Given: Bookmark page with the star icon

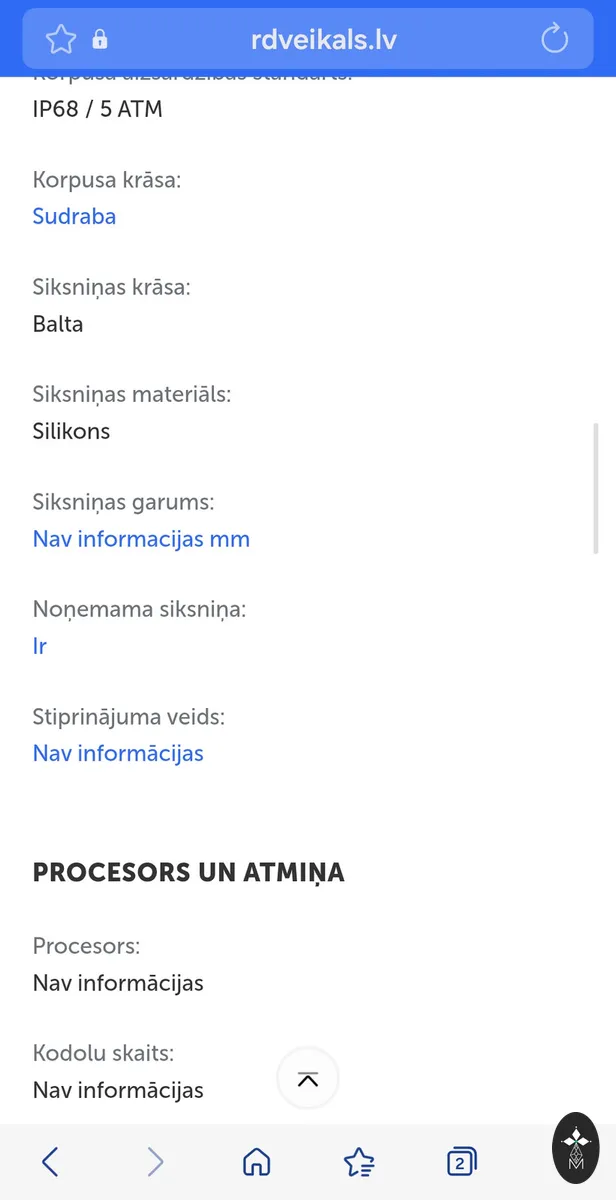Looking at the screenshot, I should [61, 39].
